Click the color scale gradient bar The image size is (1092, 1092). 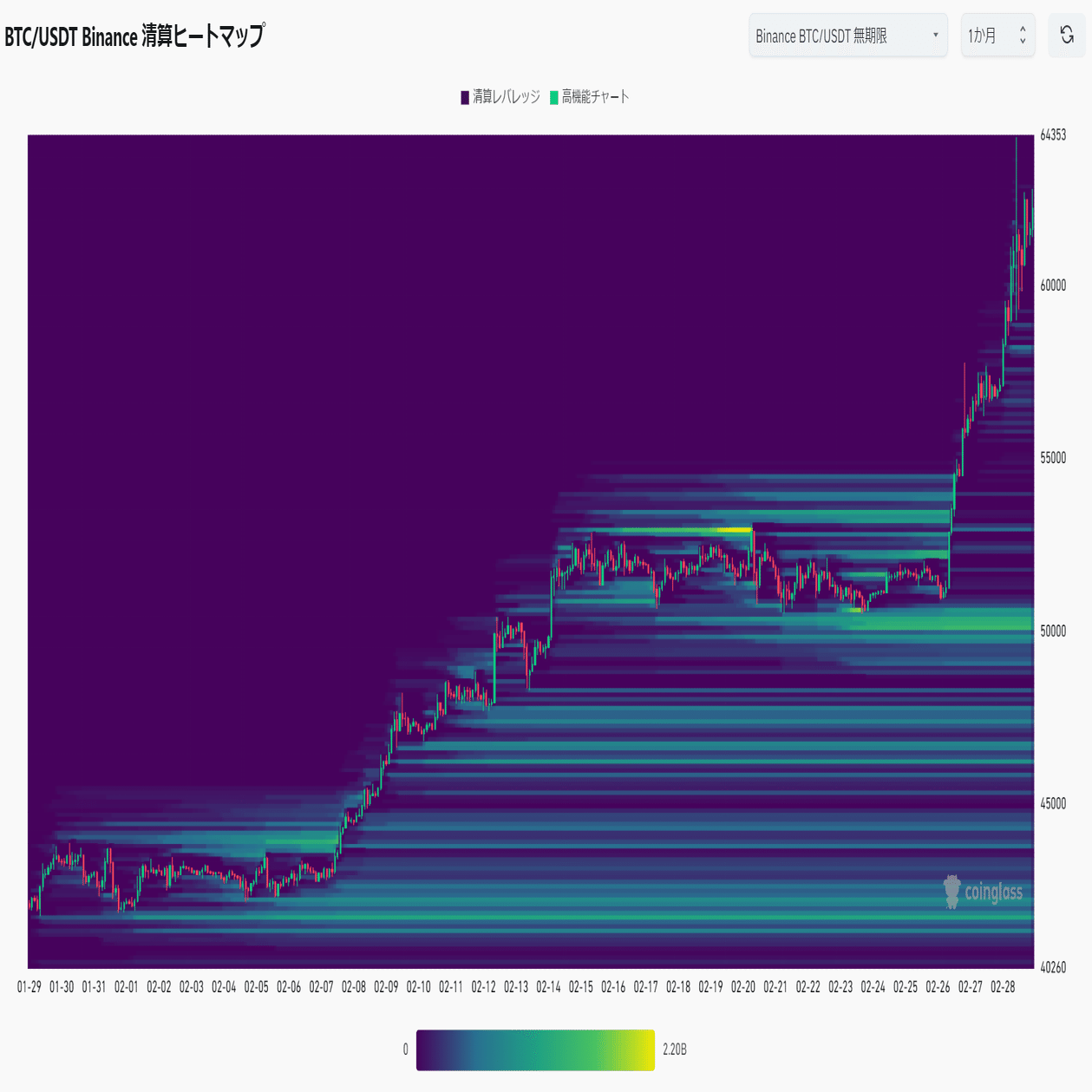535,1049
